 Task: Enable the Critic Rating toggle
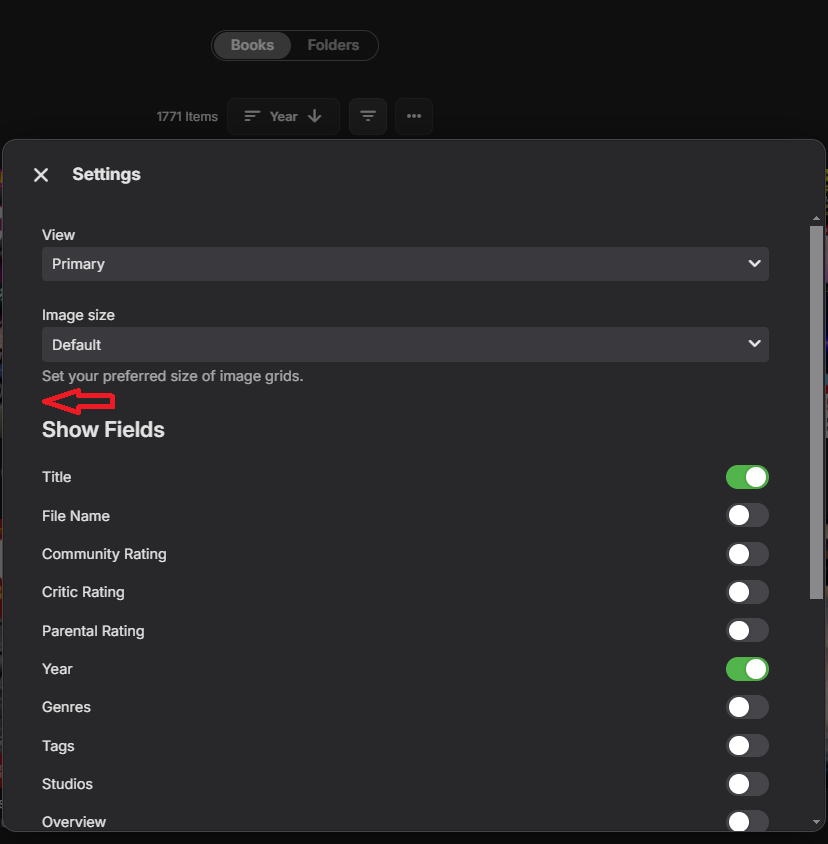click(x=747, y=592)
